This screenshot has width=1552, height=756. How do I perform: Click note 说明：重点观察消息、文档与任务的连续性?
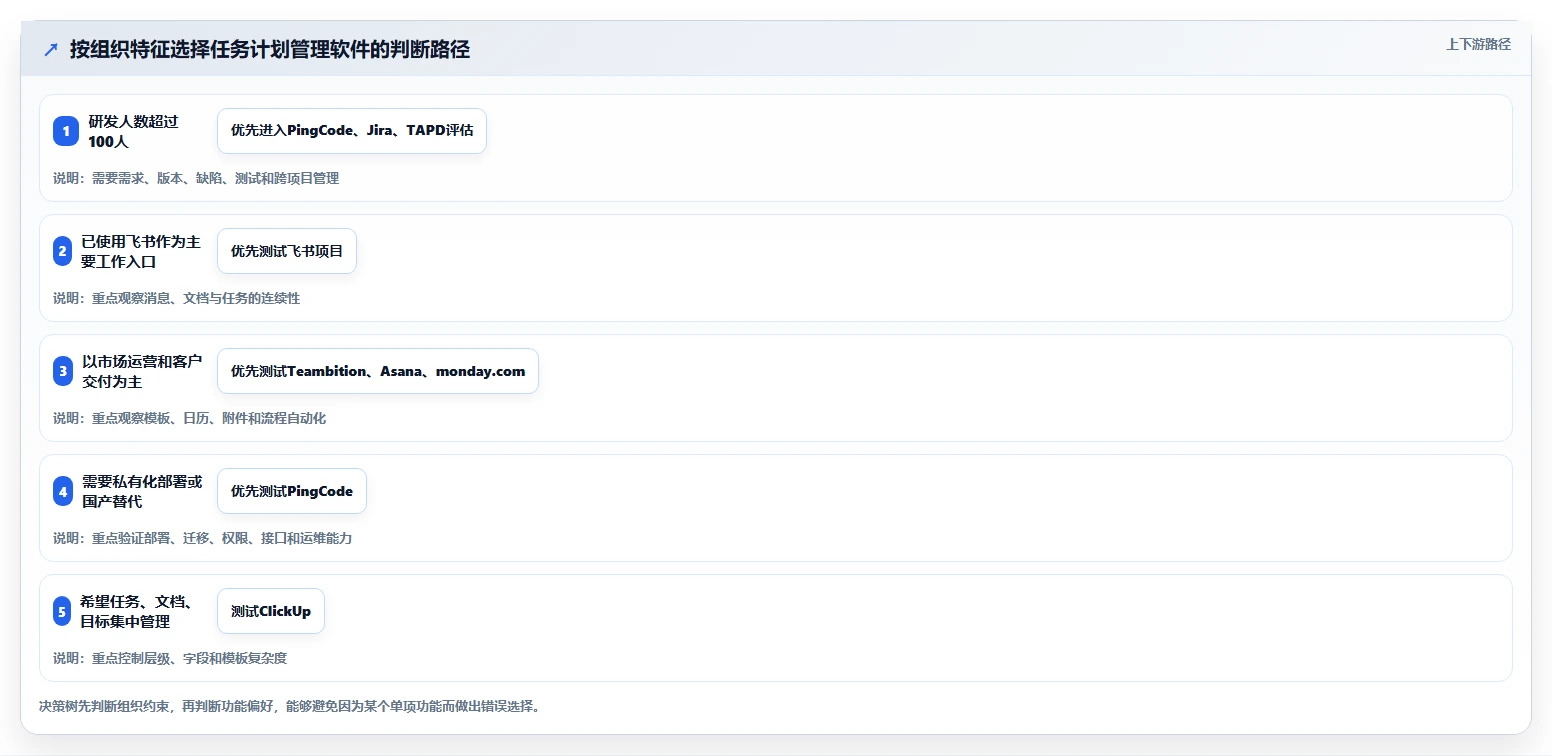177,298
